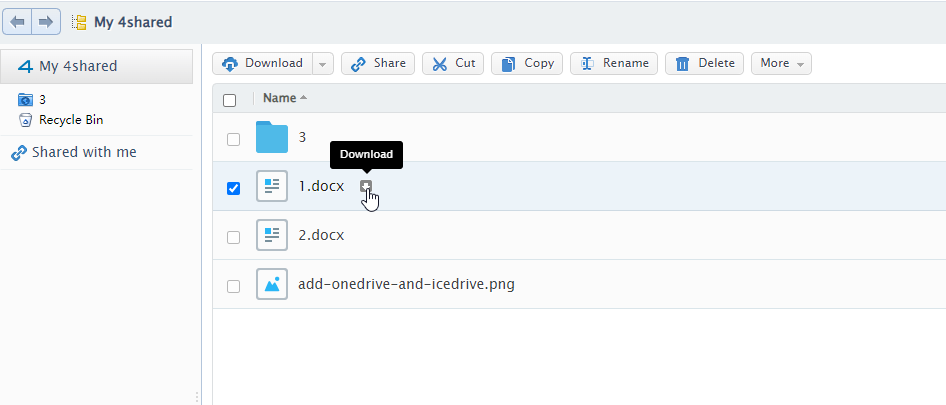This screenshot has height=405, width=946.
Task: Click the Rename toolbar button
Action: tap(614, 64)
